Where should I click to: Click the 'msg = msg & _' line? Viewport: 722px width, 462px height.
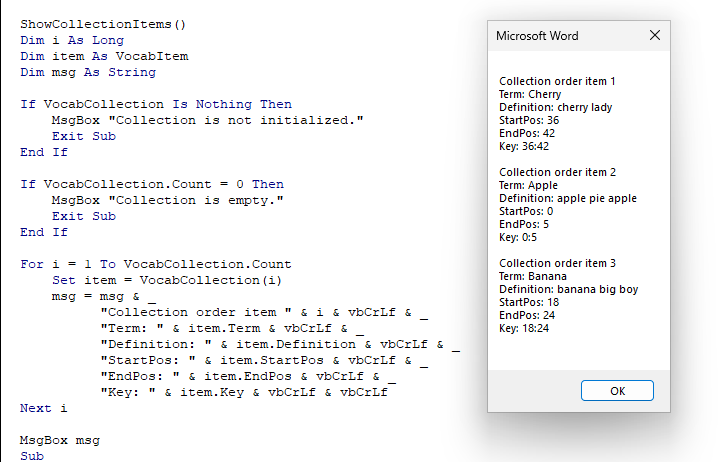pyautogui.click(x=104, y=296)
